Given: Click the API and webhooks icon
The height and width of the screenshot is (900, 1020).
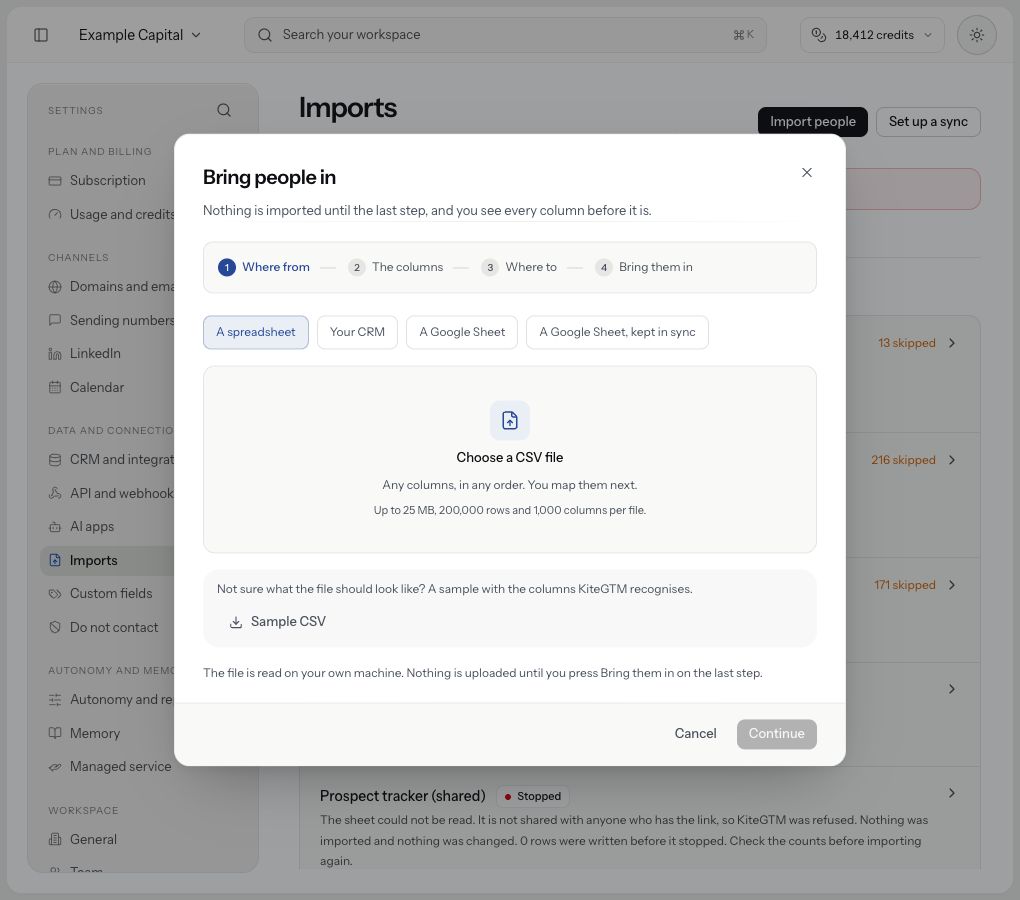Looking at the screenshot, I should (x=55, y=494).
